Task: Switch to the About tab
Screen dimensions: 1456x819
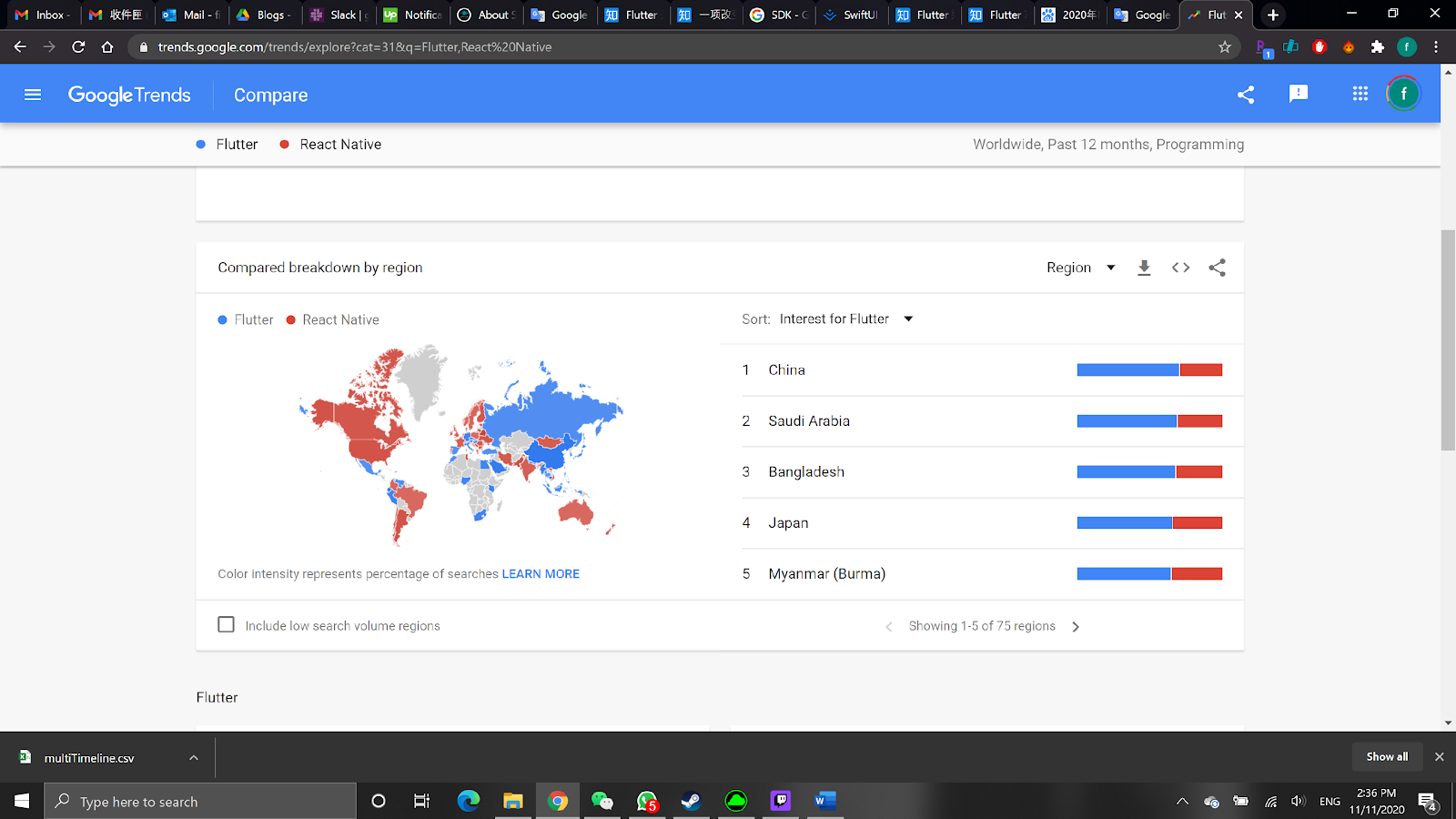Action: pyautogui.click(x=486, y=15)
